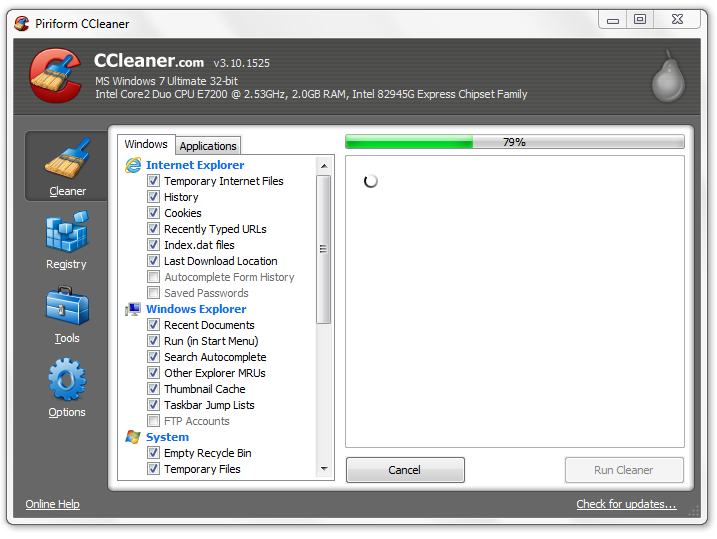Toggle Recent Documents checkbox
Image resolution: width=717 pixels, height=539 pixels.
154,325
